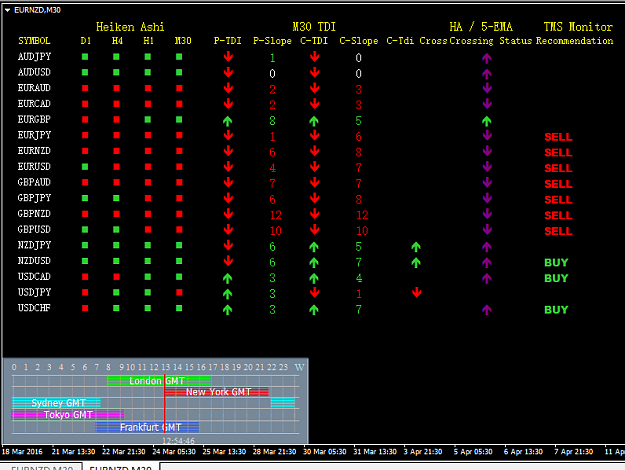Viewport: 625px width, 470px height.
Task: Click the red P-TDI arrow for AUDJPY
Action: (x=228, y=57)
